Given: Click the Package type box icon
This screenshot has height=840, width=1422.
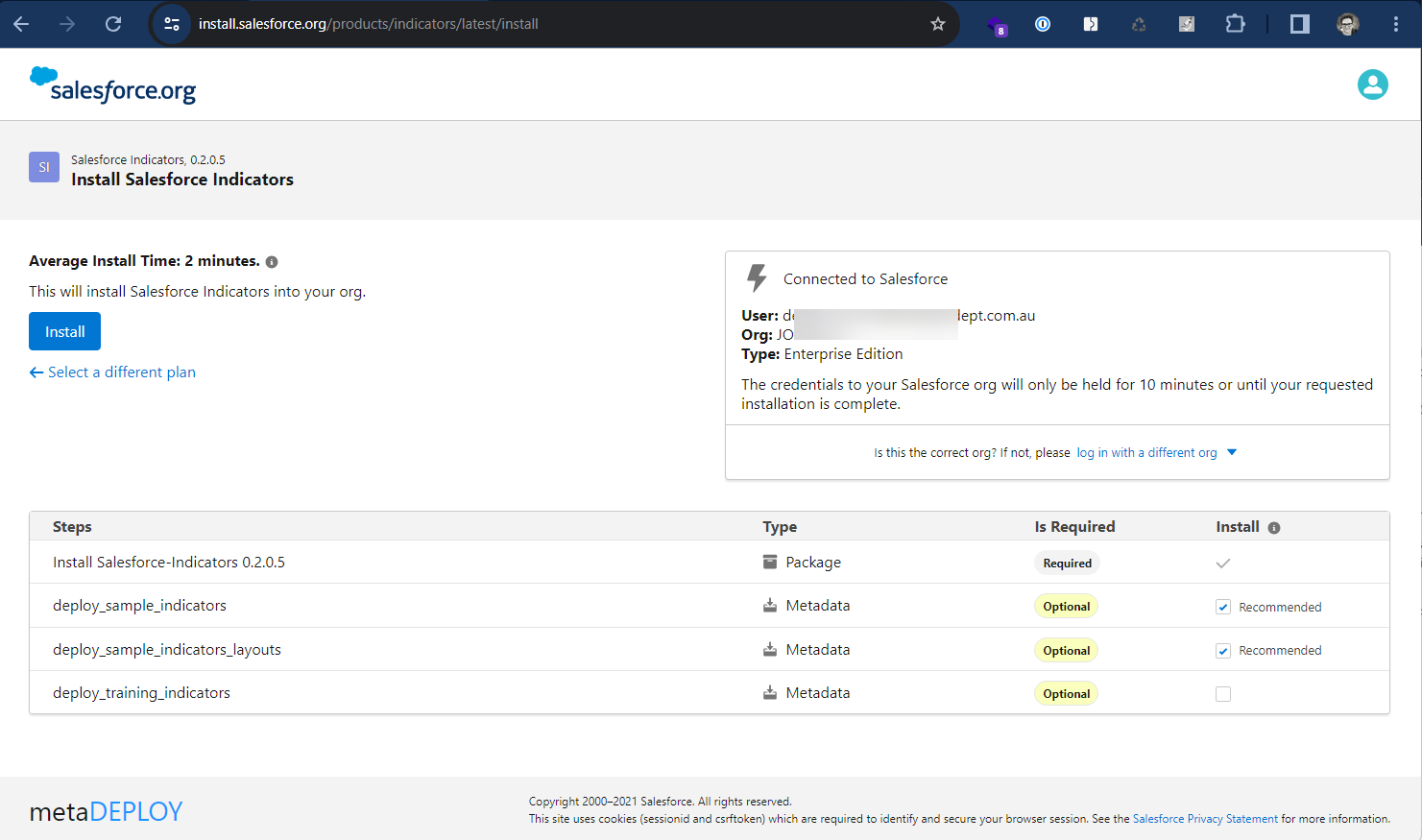Looking at the screenshot, I should (770, 562).
